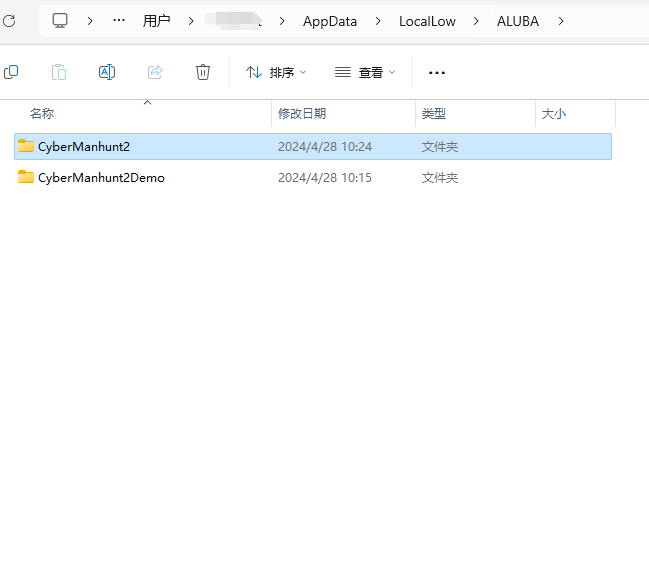Viewport: 649px width, 567px height.
Task: Click the This PC monitor icon in breadcrumb
Action: pyautogui.click(x=60, y=21)
